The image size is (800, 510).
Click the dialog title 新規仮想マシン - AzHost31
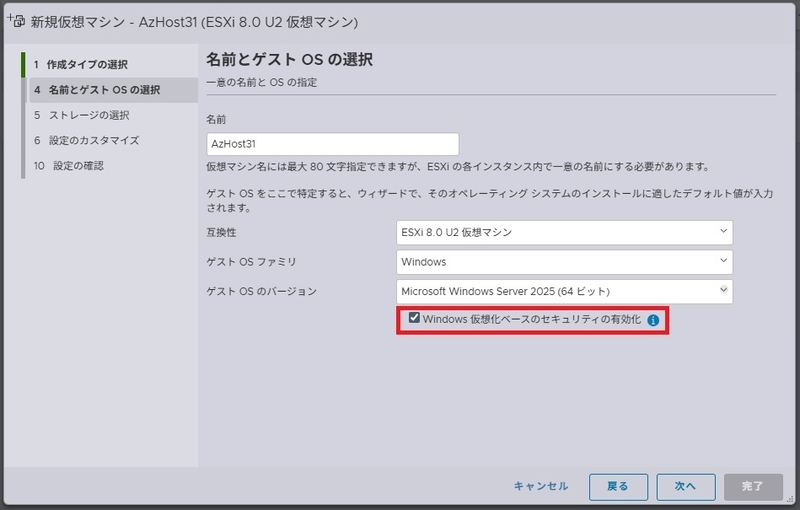click(x=194, y=22)
